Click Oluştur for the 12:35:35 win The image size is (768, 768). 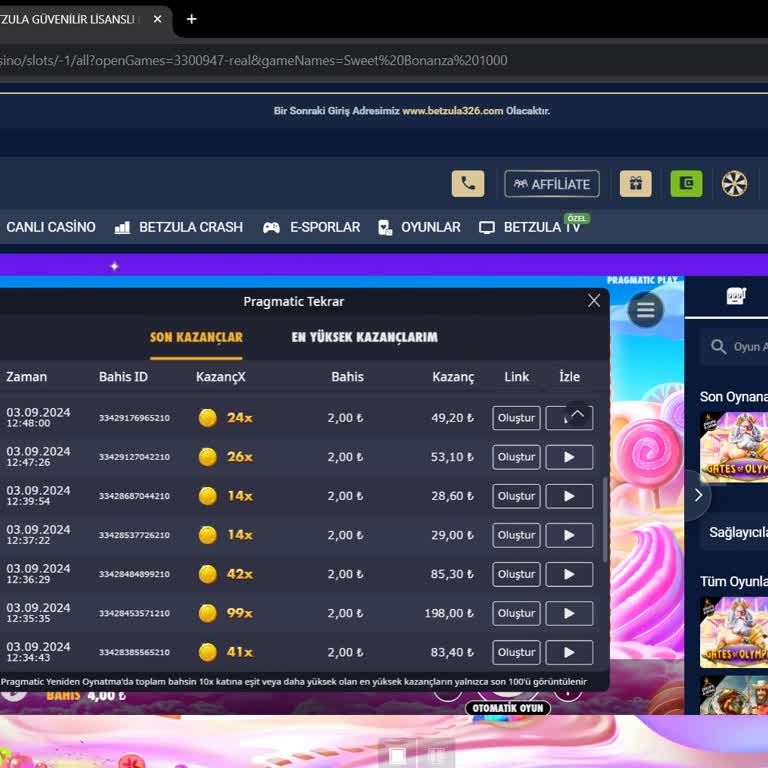point(516,613)
